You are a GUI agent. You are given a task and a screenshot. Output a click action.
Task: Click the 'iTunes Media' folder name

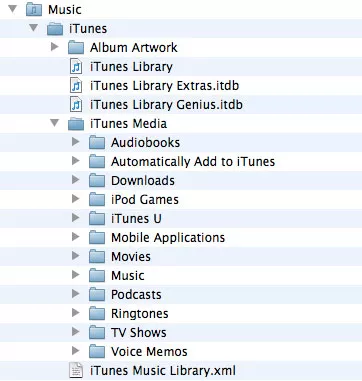(x=128, y=123)
